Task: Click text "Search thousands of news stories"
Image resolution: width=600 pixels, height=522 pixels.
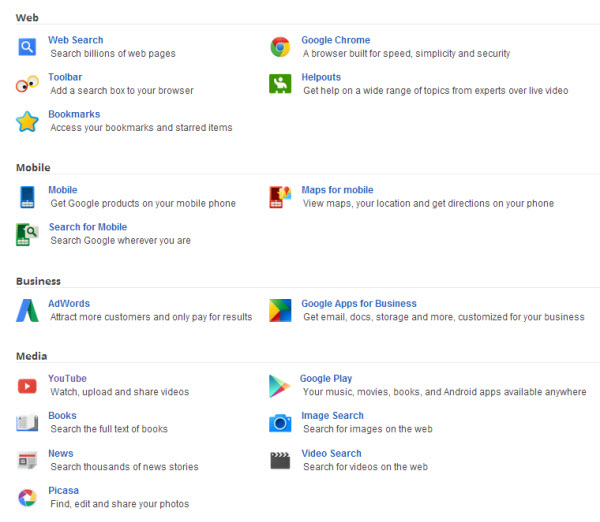Action: pos(124,467)
